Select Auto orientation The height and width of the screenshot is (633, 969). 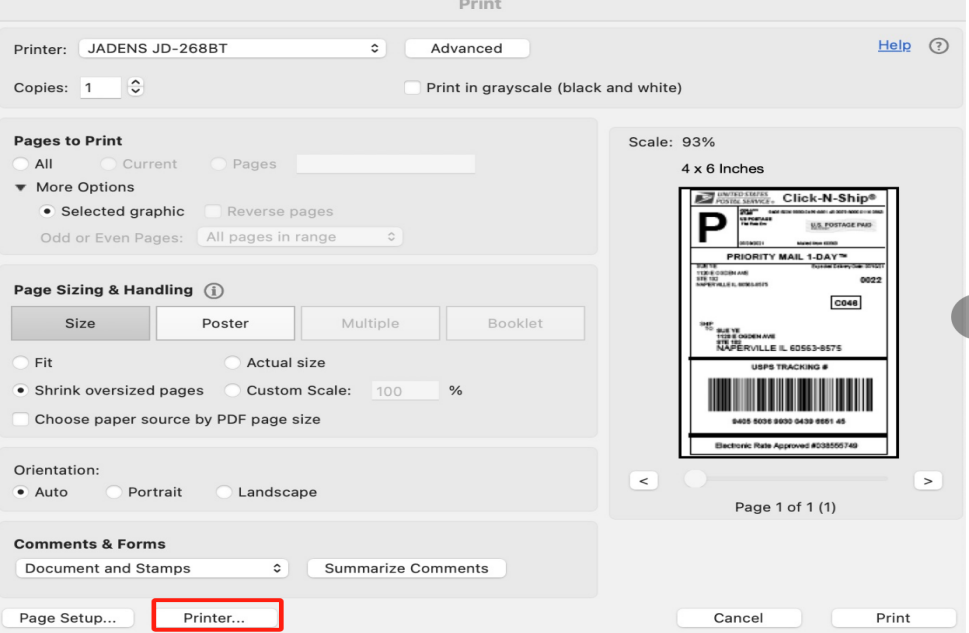(x=21, y=492)
